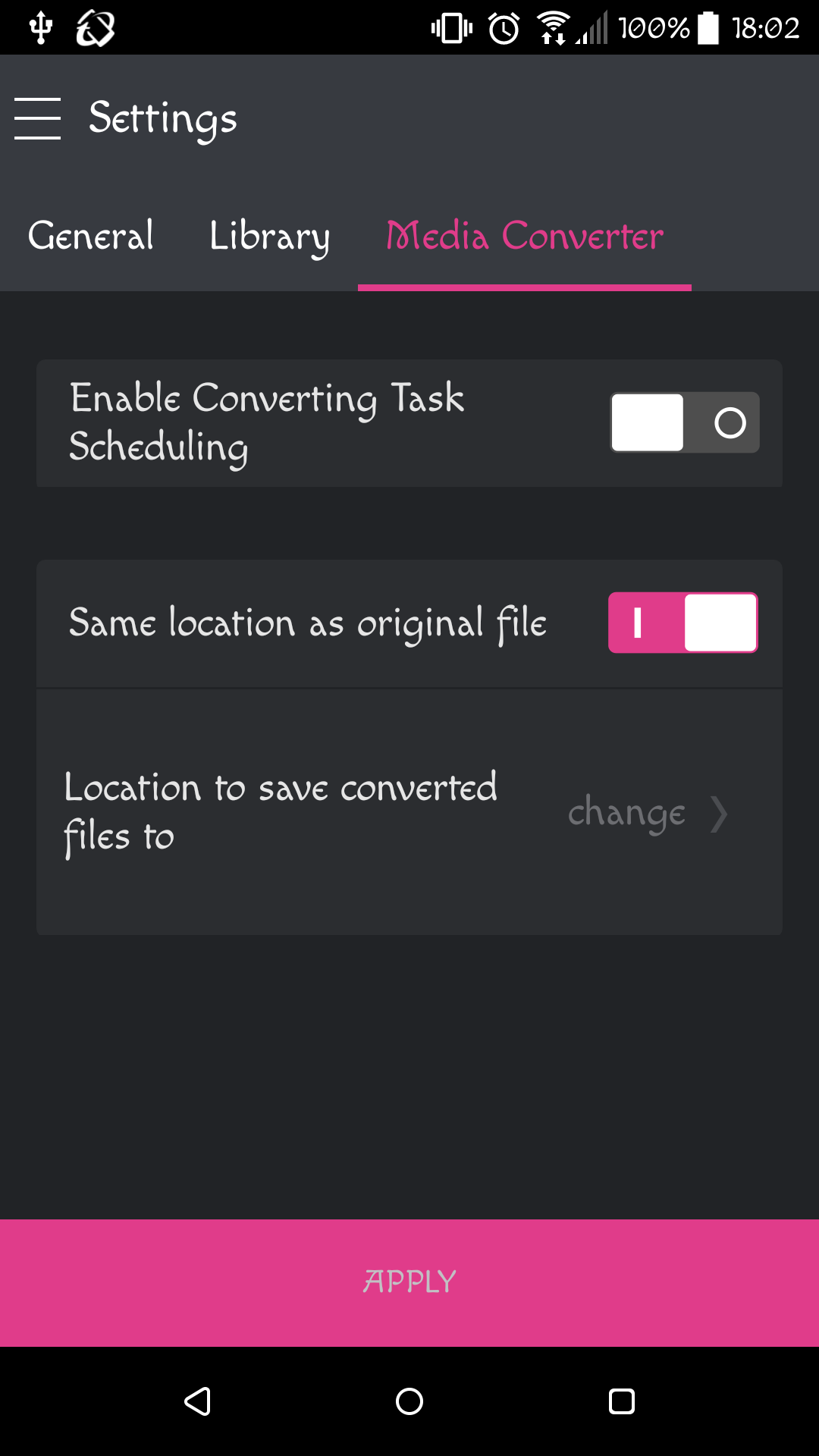Tap the sync app notification icon
This screenshot has width=819, height=1456.
(96, 28)
